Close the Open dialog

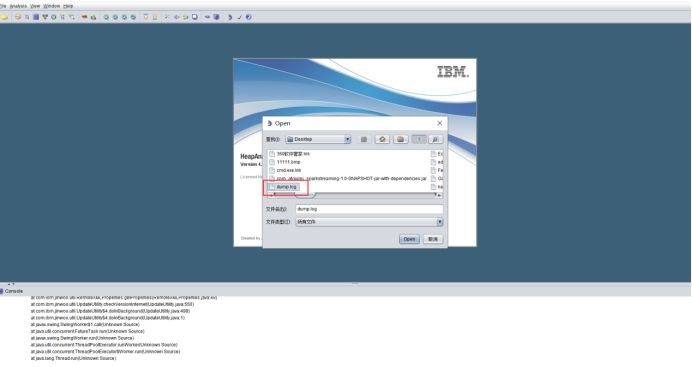[440, 123]
